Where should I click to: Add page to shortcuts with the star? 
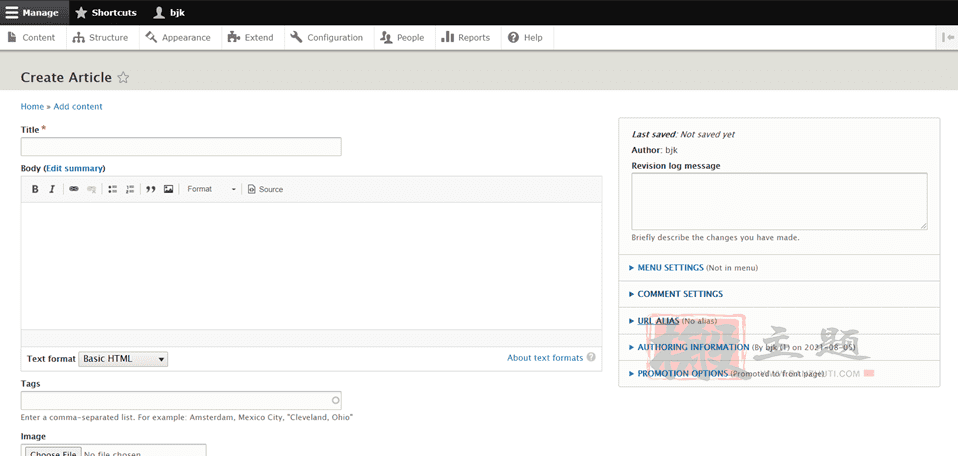point(123,78)
